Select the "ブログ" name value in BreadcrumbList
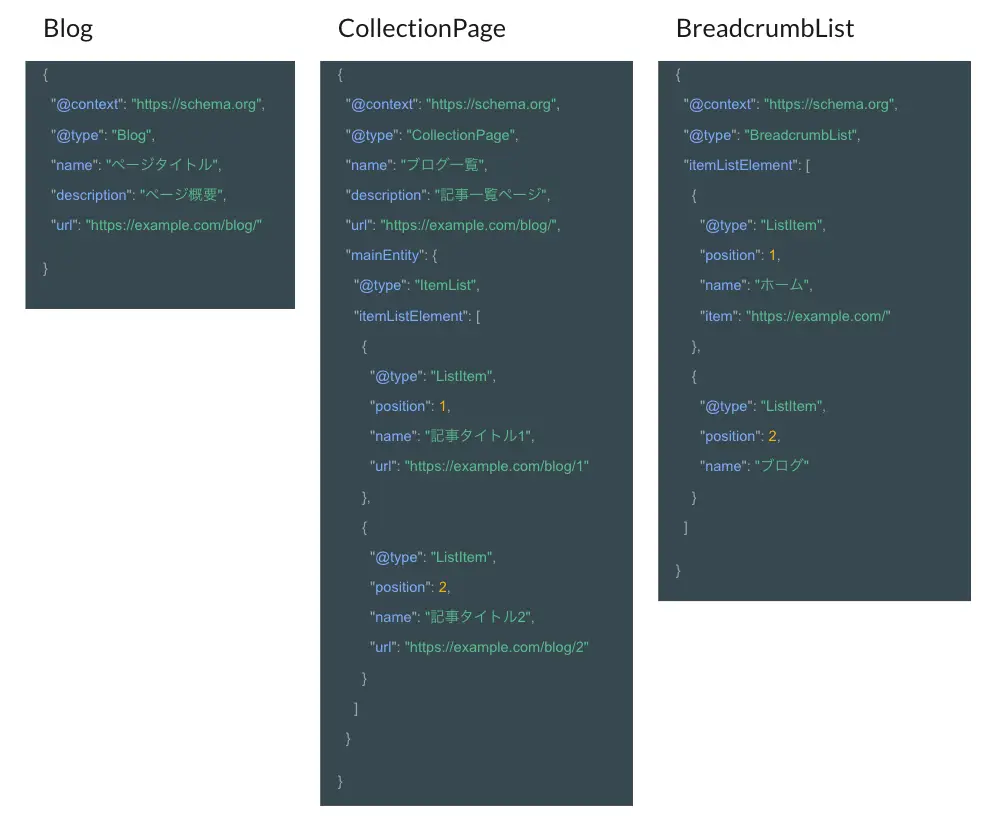The width and height of the screenshot is (996, 826). pos(781,466)
